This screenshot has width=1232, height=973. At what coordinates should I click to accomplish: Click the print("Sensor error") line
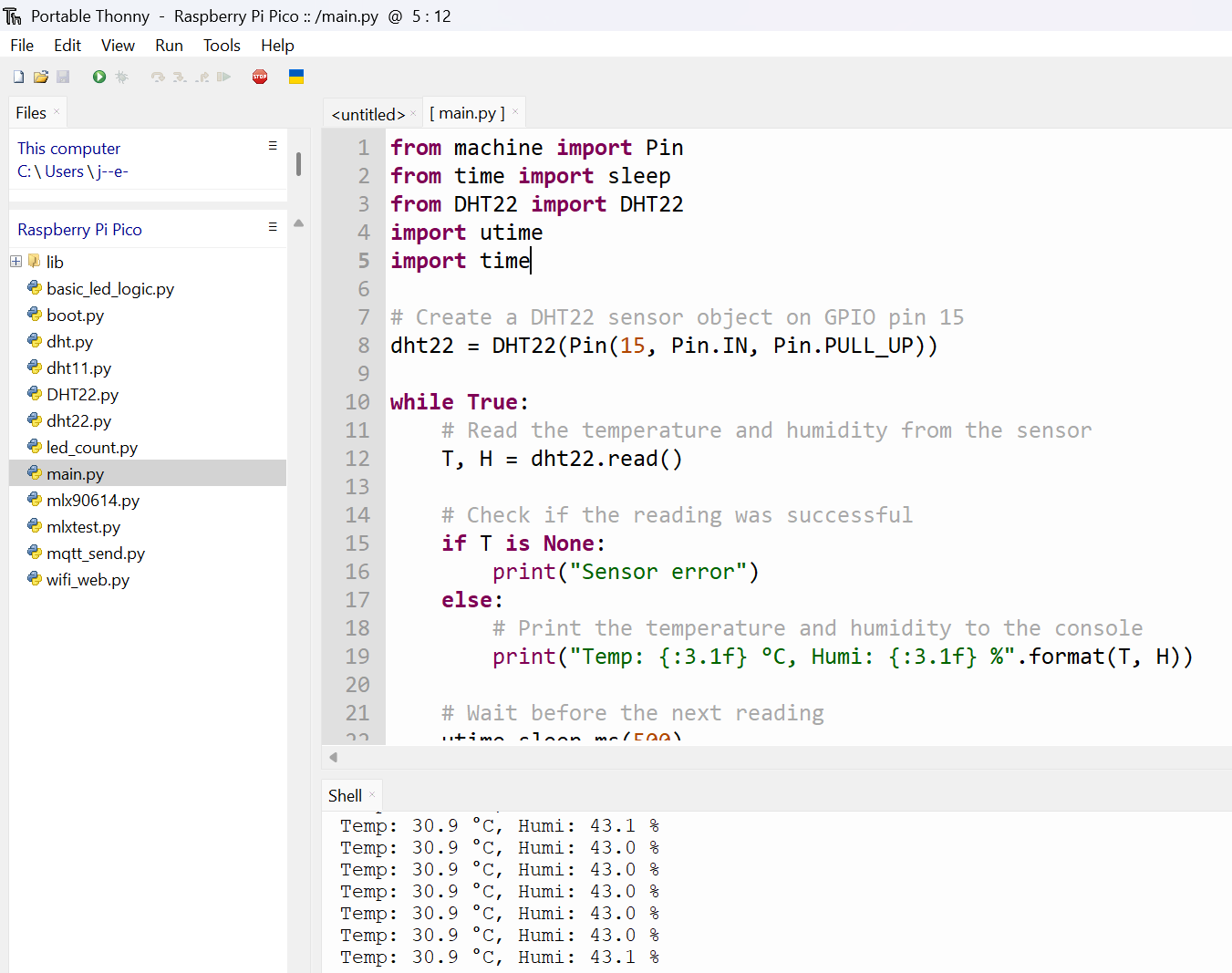[x=626, y=572]
